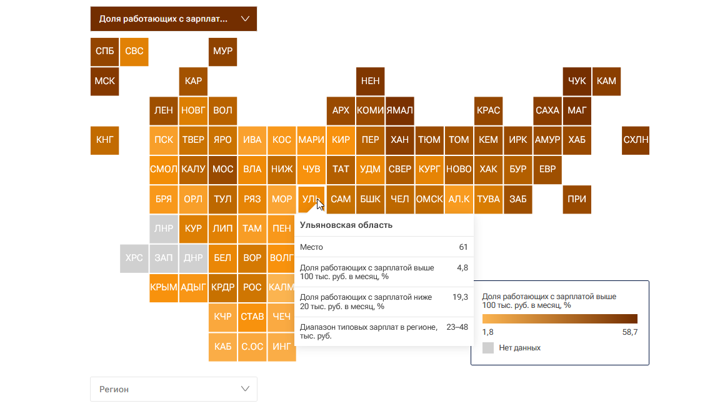Open the Доля работающих с зарплатой dropdown
The height and width of the screenshot is (403, 710).
point(173,19)
